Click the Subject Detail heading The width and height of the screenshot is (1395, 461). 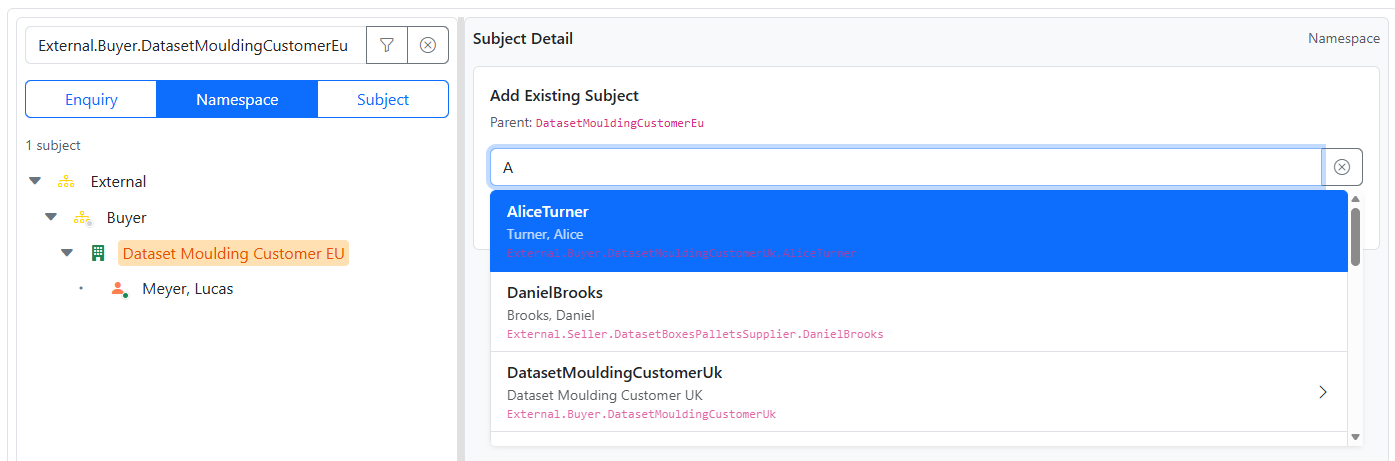tap(523, 39)
